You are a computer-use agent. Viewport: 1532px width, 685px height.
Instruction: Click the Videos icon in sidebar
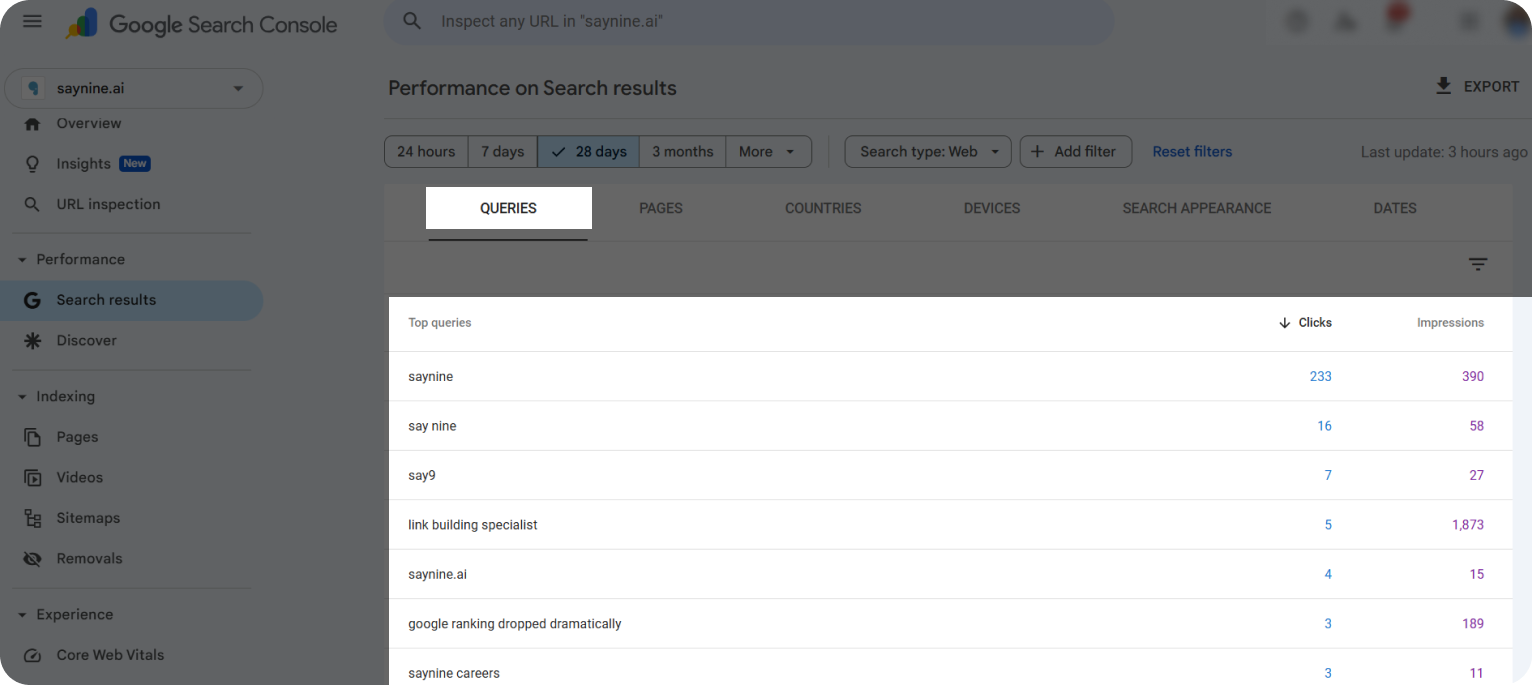(33, 478)
